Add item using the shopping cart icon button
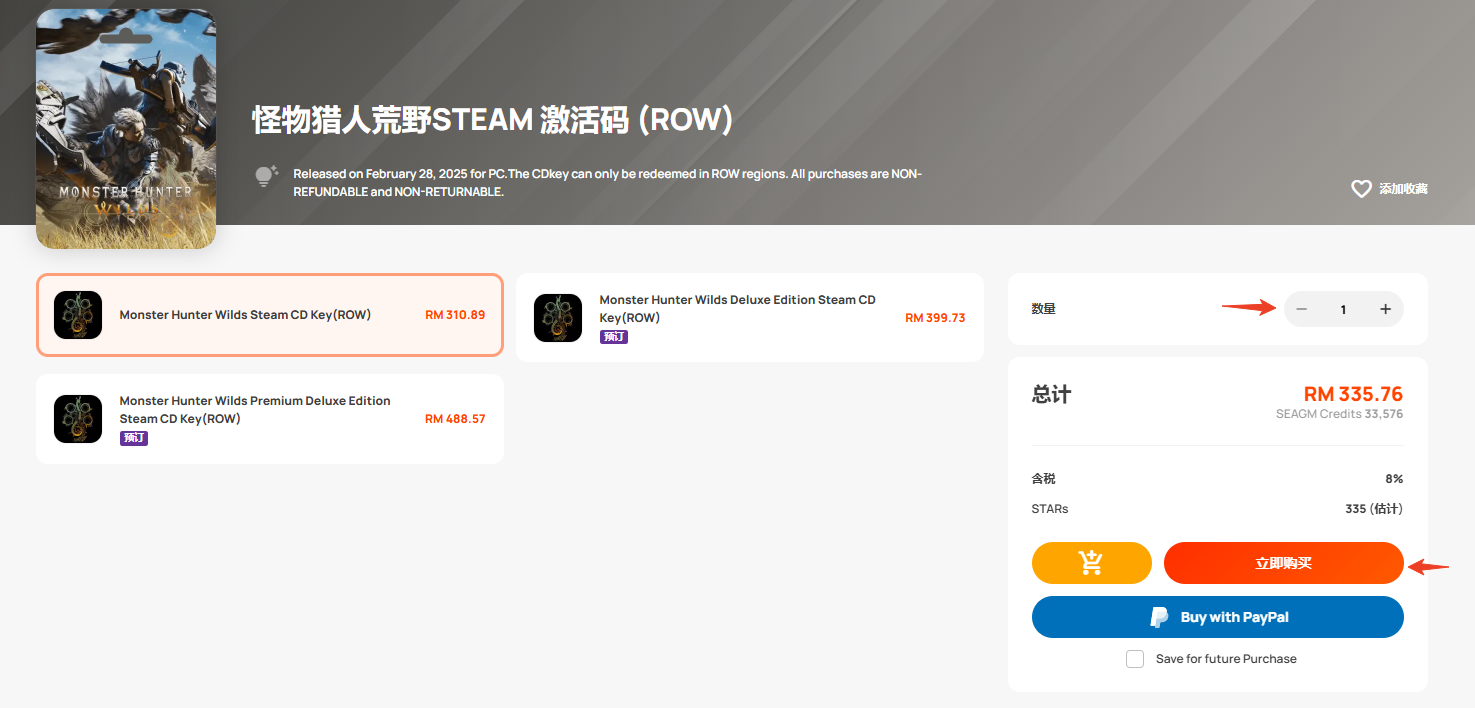The height and width of the screenshot is (708, 1475). 1092,563
